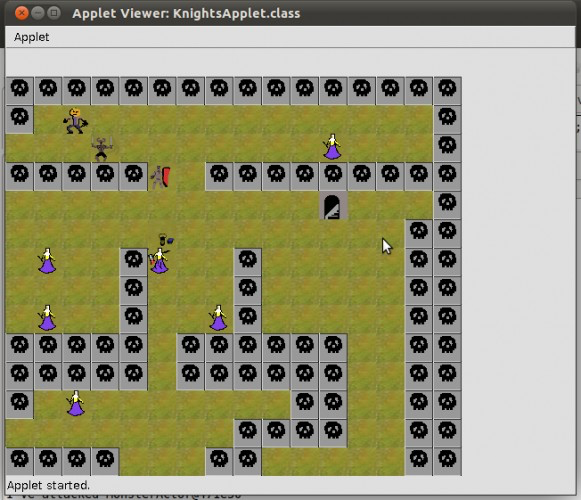
Task: Click the top-right corner skull wall tile
Action: click(x=447, y=91)
